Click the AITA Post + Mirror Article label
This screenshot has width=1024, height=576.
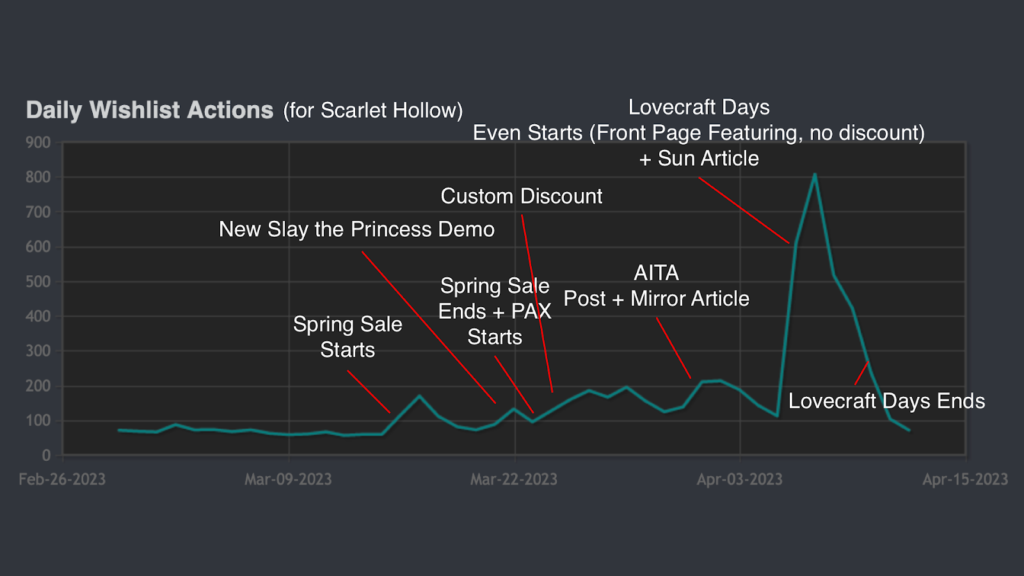pyautogui.click(x=656, y=285)
